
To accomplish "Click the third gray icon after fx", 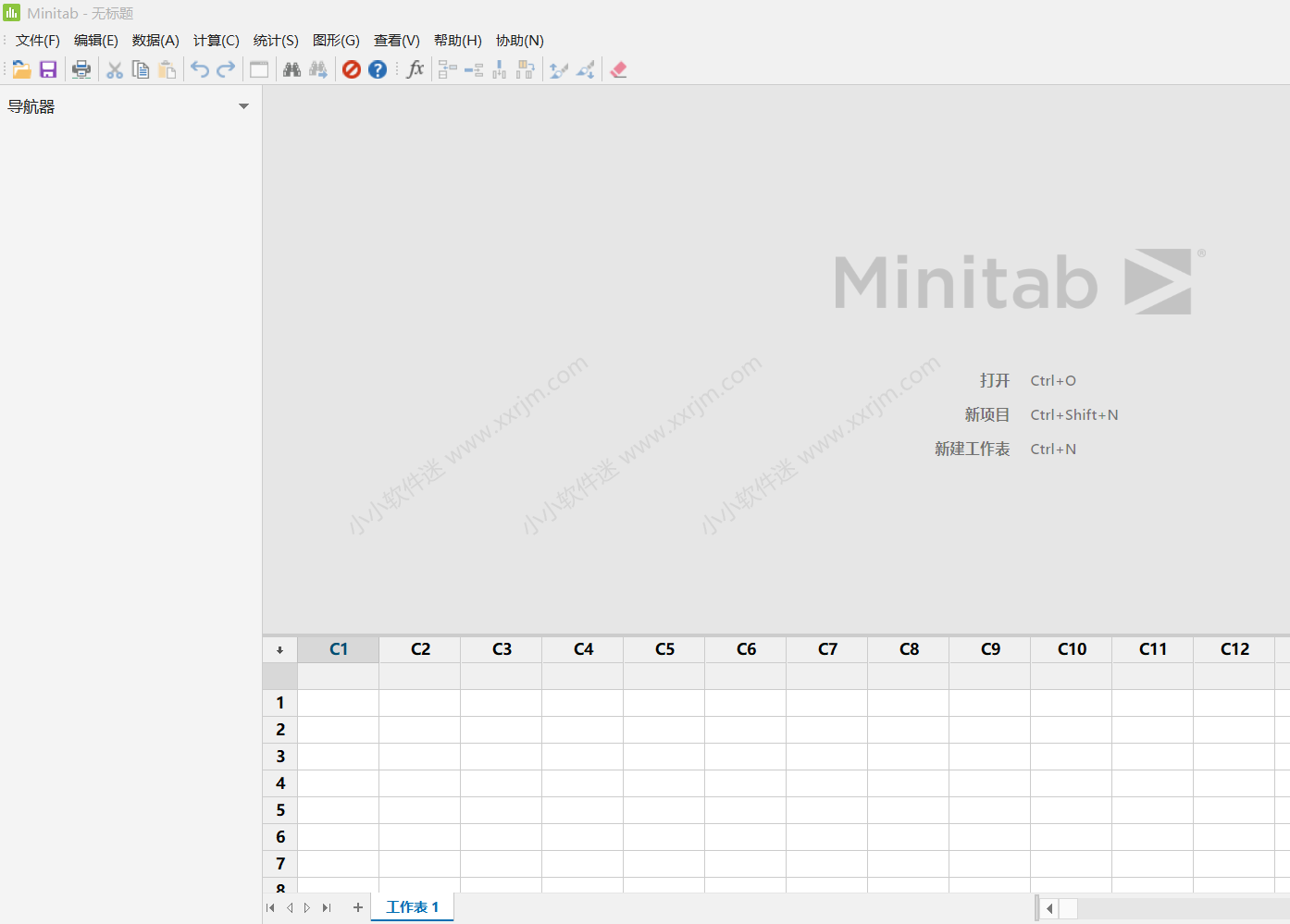I will point(500,69).
